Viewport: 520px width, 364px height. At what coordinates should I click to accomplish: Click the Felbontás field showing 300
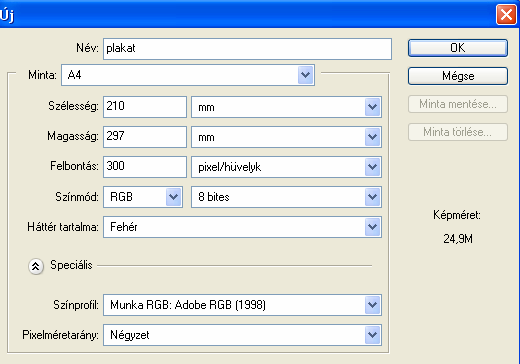pos(145,167)
